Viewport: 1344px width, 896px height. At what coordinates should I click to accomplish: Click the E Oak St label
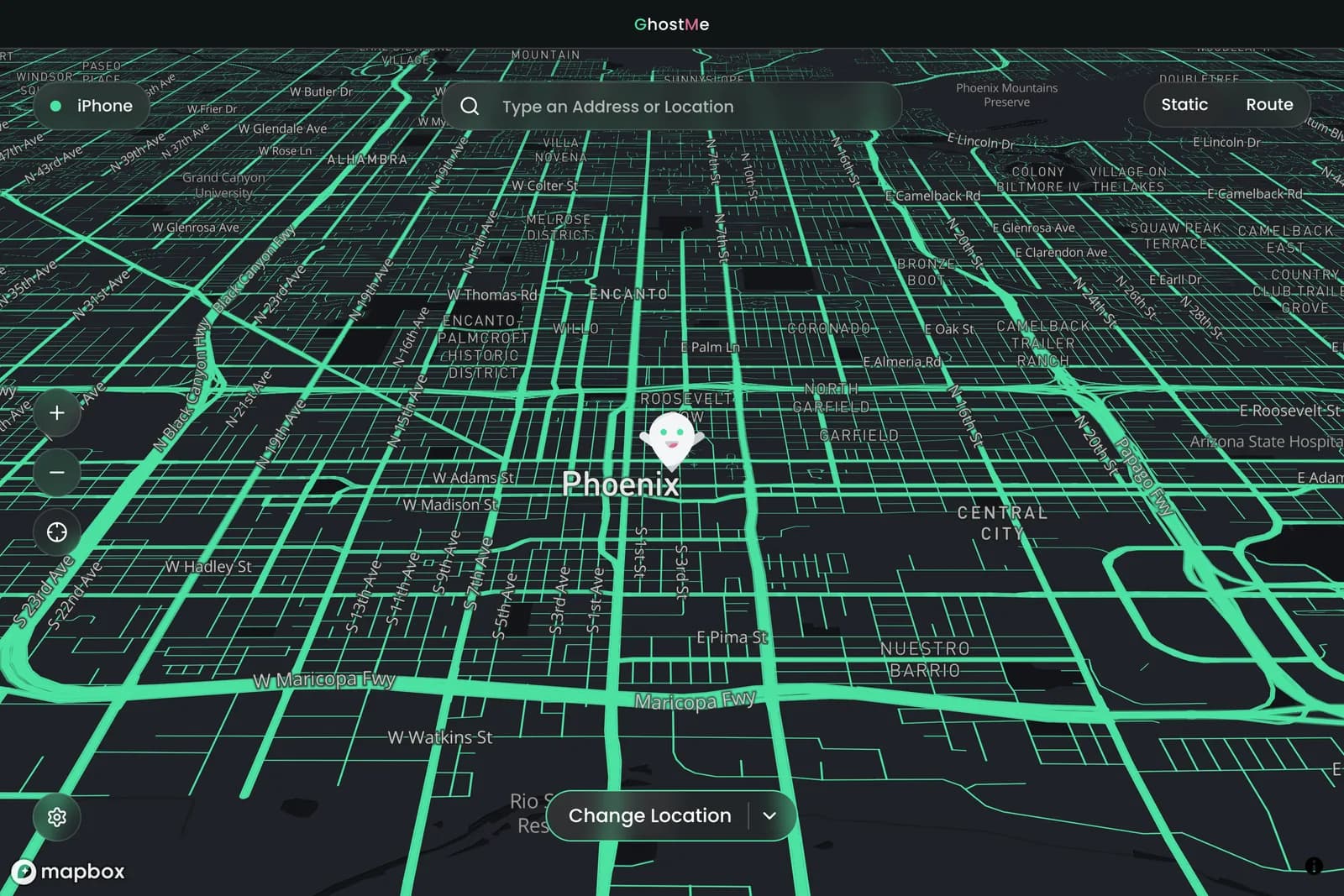(x=949, y=329)
